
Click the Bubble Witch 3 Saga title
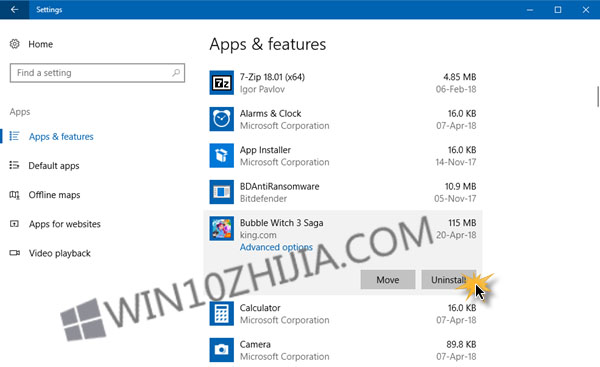pyautogui.click(x=282, y=223)
